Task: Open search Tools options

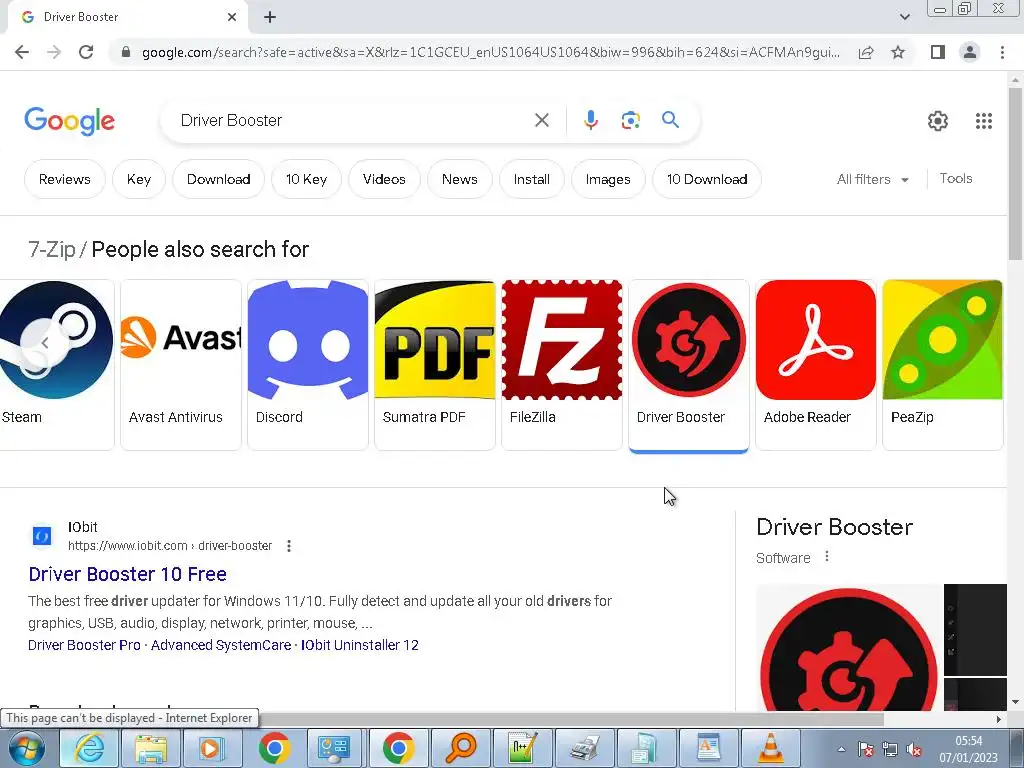Action: 955,178
